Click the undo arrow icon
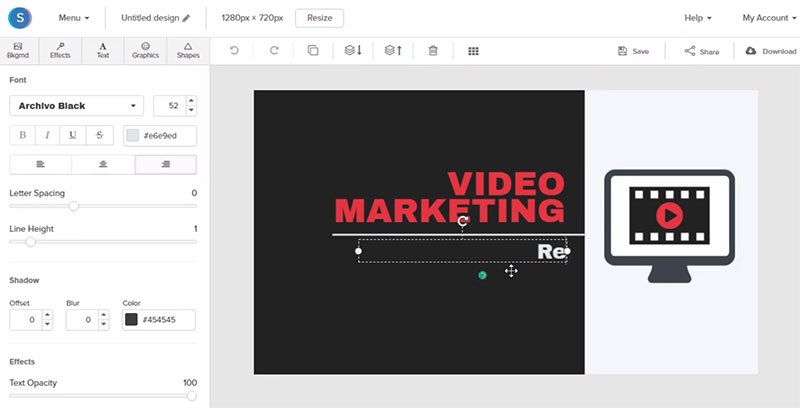The width and height of the screenshot is (800, 408). (x=234, y=51)
